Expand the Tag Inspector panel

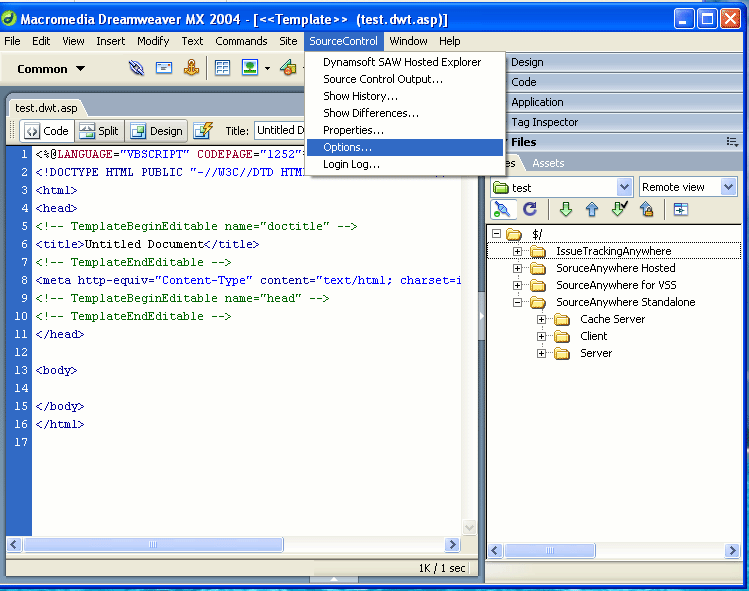544,122
